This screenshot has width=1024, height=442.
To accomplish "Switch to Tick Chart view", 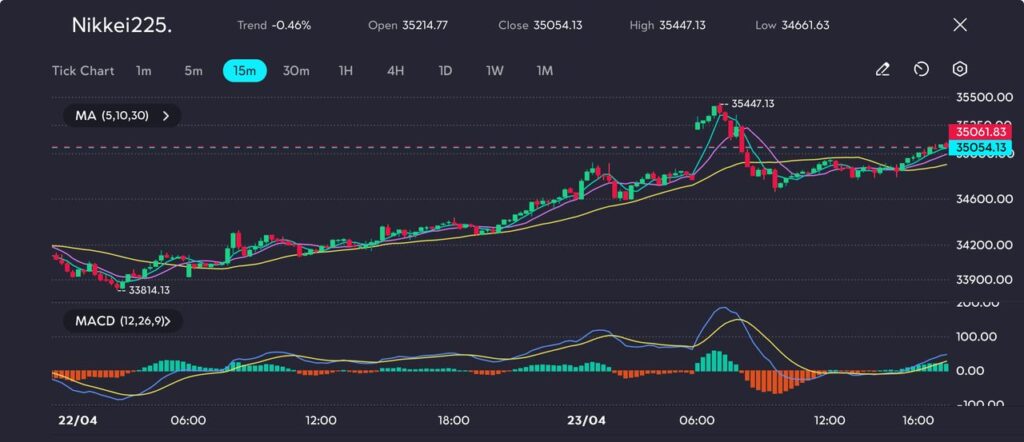I will coord(83,71).
